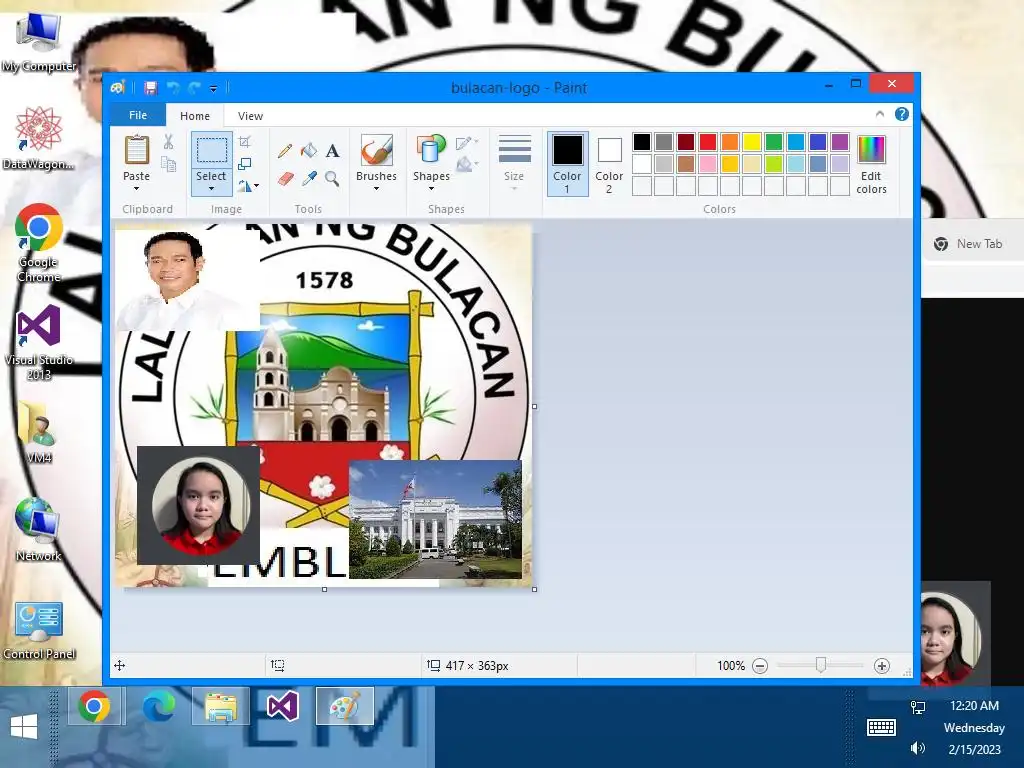The height and width of the screenshot is (768, 1024).
Task: Click the Undo arrow in title bar
Action: click(172, 88)
